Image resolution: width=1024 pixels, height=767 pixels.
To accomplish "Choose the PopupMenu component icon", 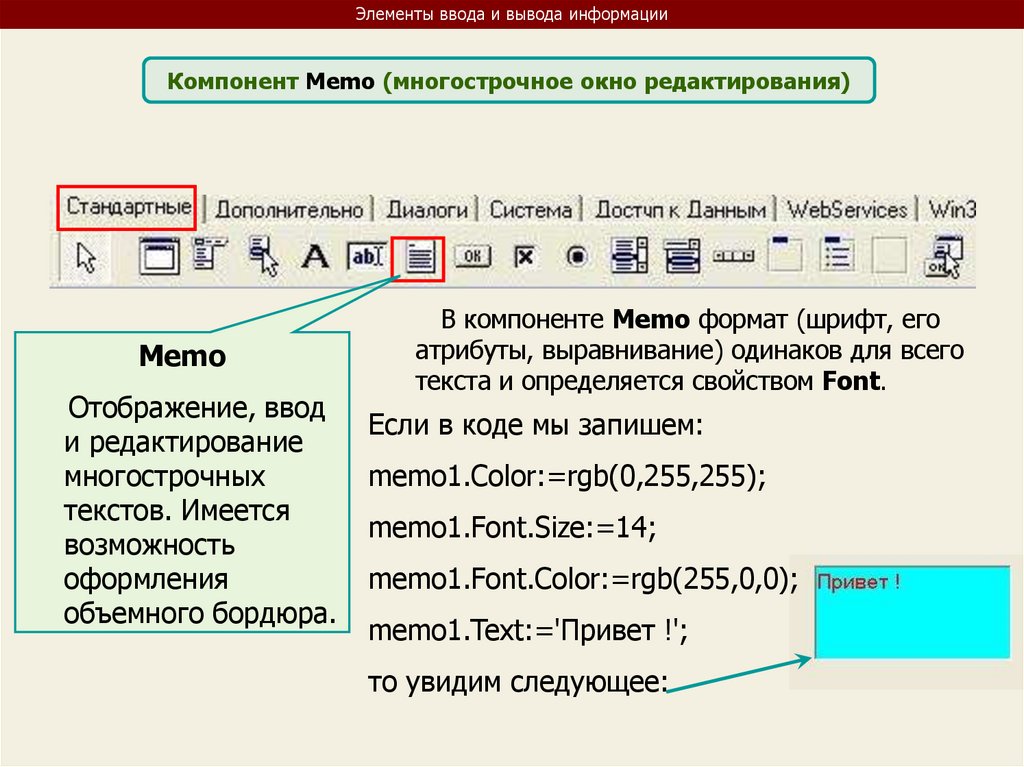I will (264, 257).
